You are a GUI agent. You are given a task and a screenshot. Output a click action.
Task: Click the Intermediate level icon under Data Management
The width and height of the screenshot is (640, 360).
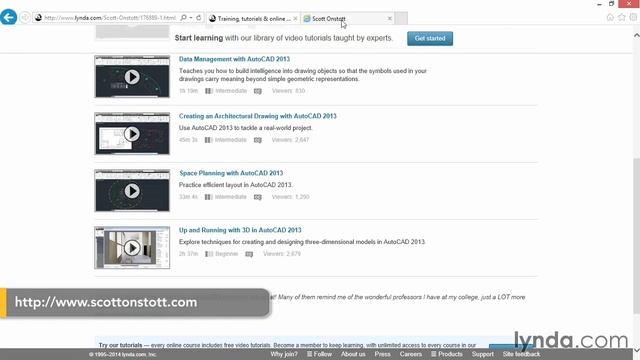point(209,91)
